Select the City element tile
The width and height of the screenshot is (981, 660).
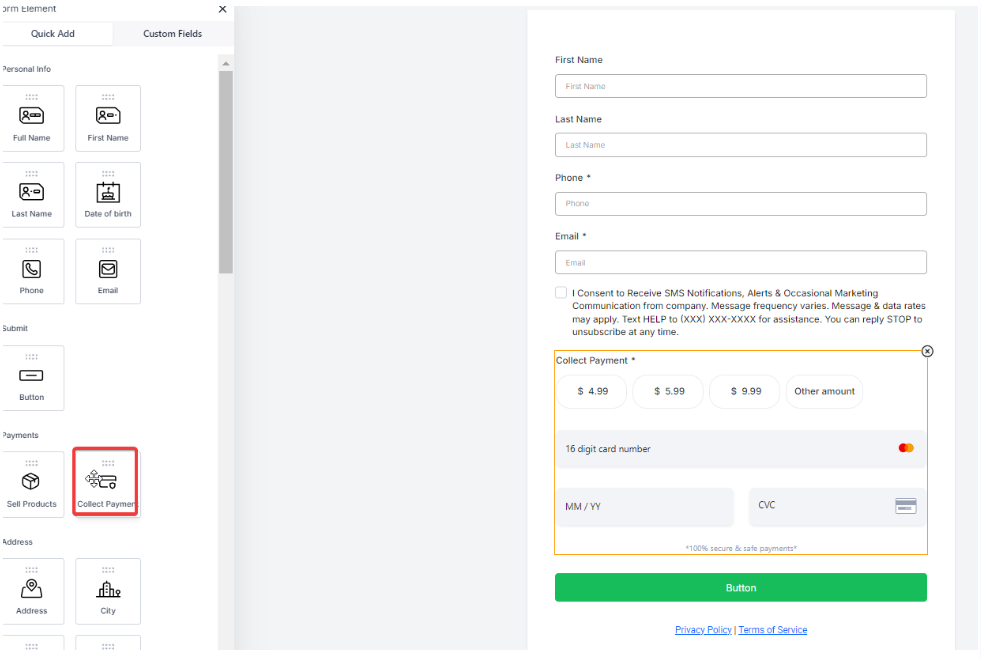point(108,591)
